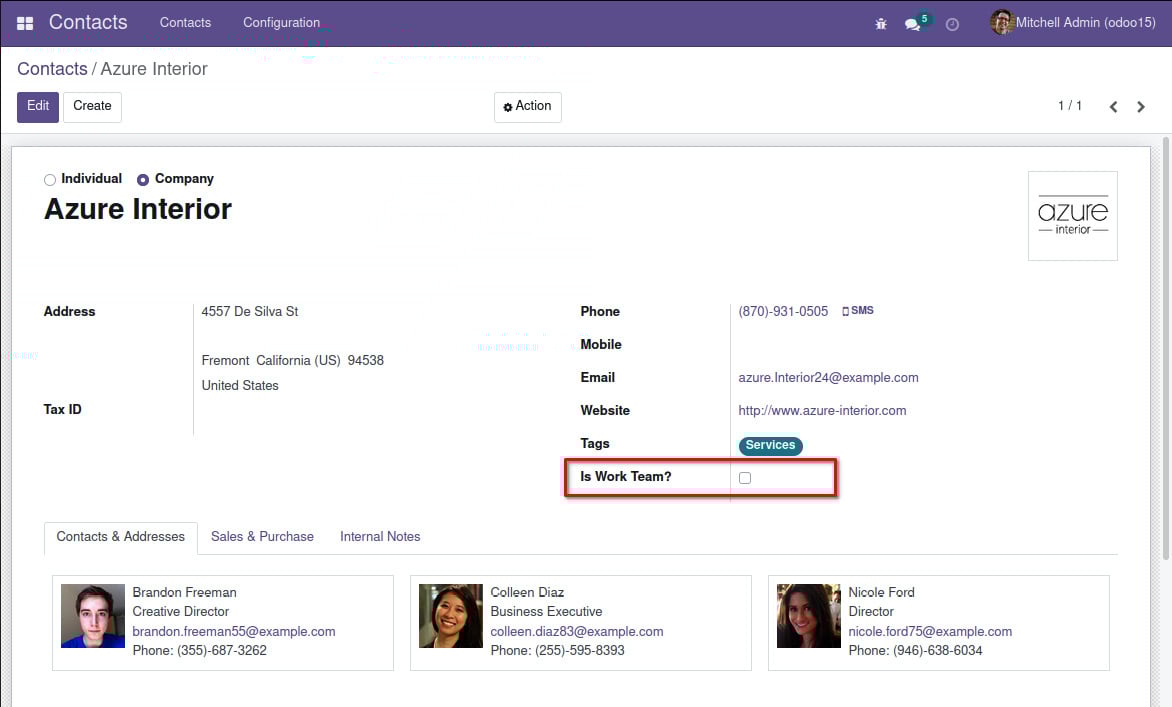The image size is (1172, 707).
Task: Click Creative Director job title
Action: tap(181, 612)
